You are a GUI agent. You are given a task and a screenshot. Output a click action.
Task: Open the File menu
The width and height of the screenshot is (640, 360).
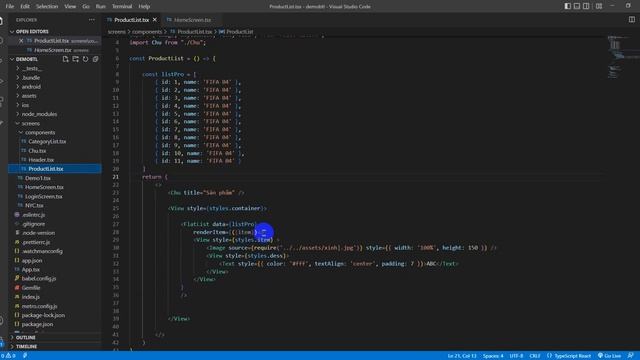point(10,6)
